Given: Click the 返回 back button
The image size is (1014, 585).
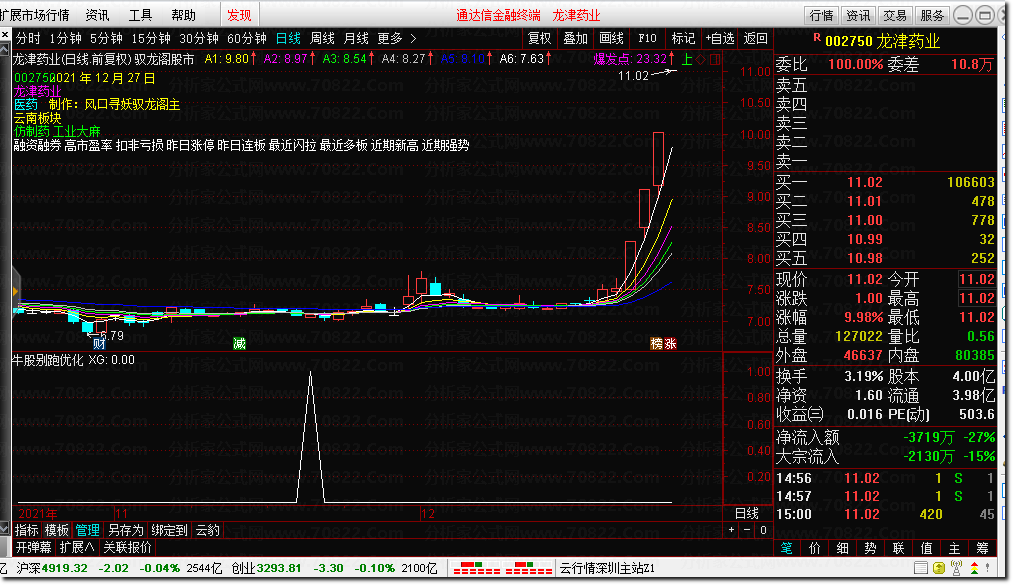Looking at the screenshot, I should click(x=755, y=39).
